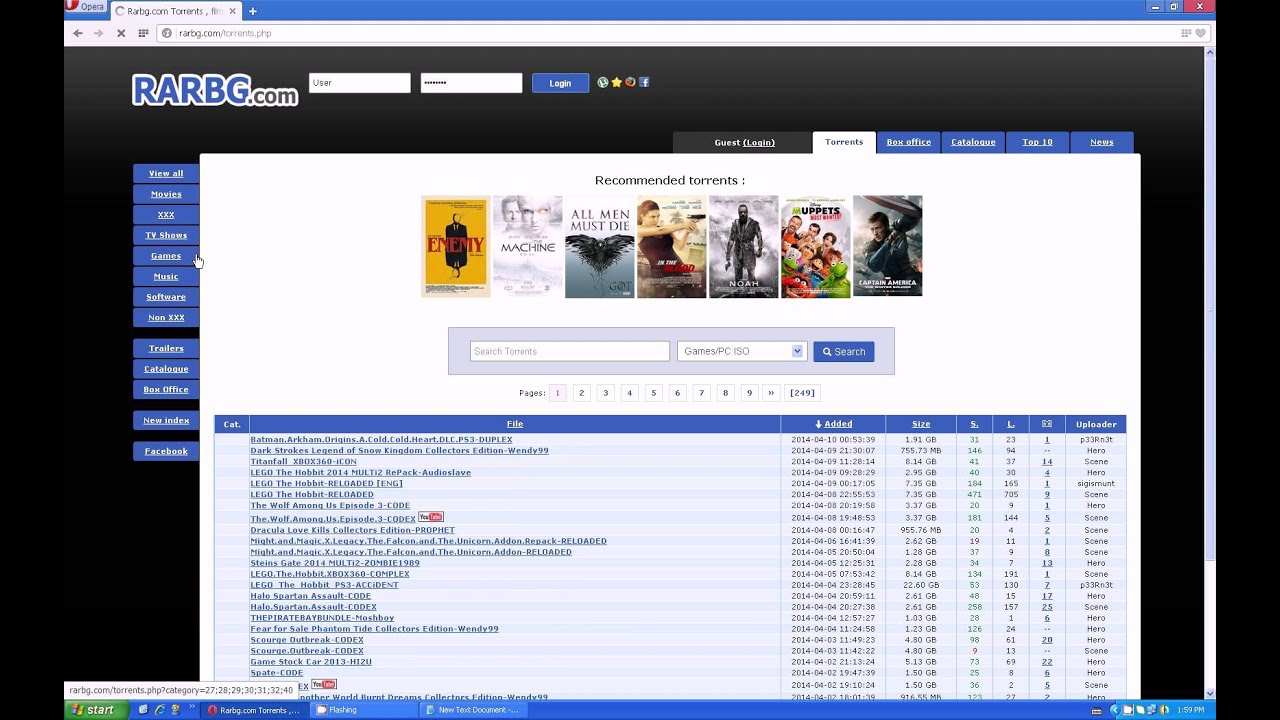Screen dimensions: 1280x720
Task: Click the password input field
Action: pos(471,83)
